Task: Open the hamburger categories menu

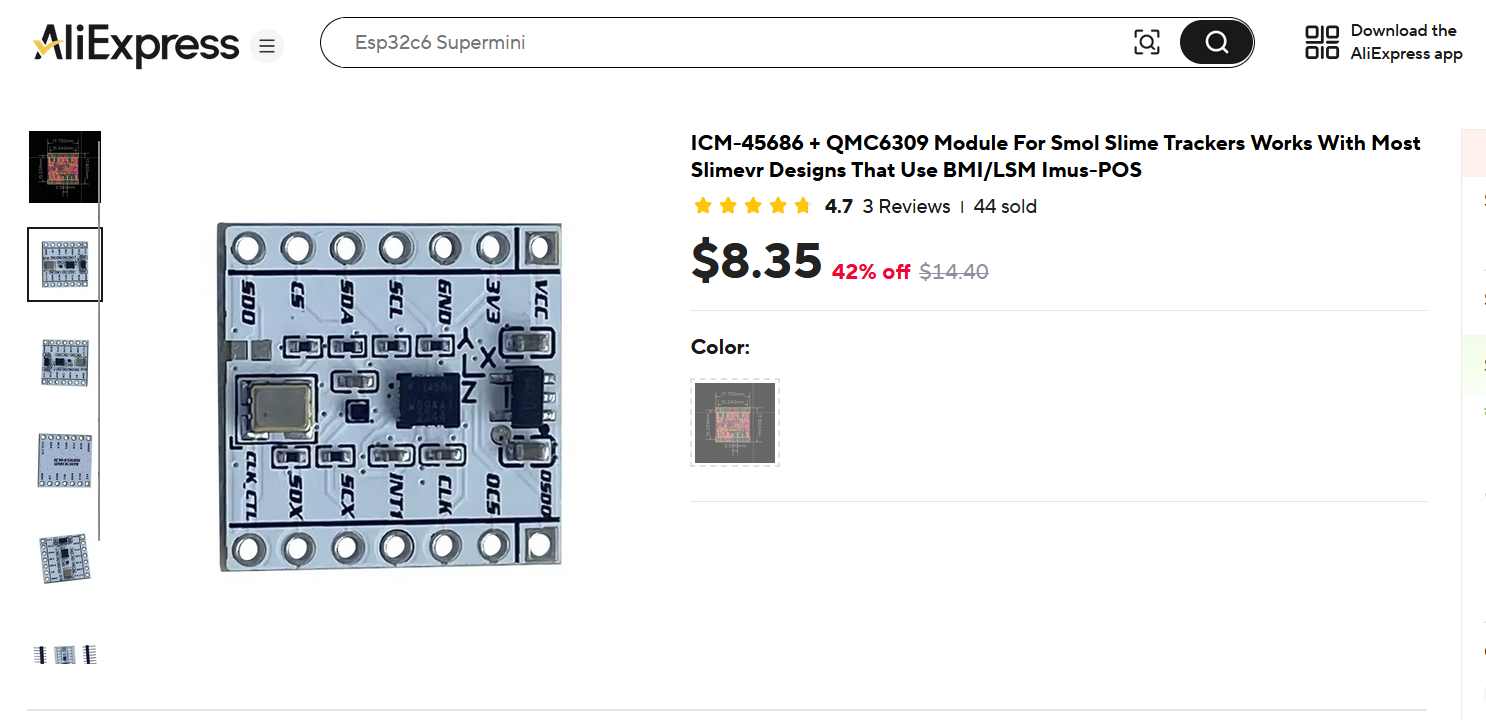Action: click(267, 46)
